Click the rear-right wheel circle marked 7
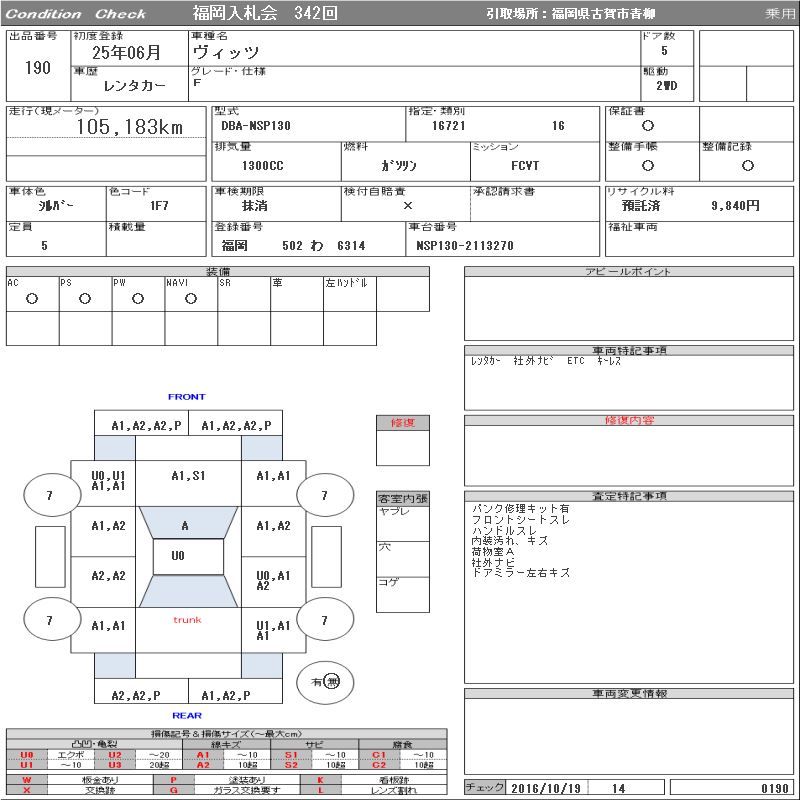 coord(324,621)
